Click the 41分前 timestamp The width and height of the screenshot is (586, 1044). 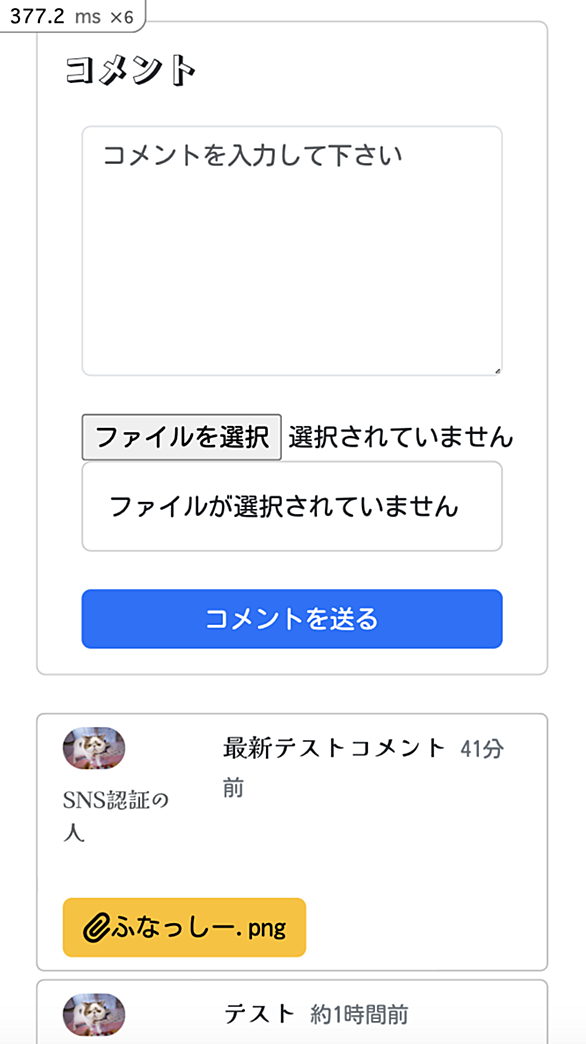tap(363, 768)
